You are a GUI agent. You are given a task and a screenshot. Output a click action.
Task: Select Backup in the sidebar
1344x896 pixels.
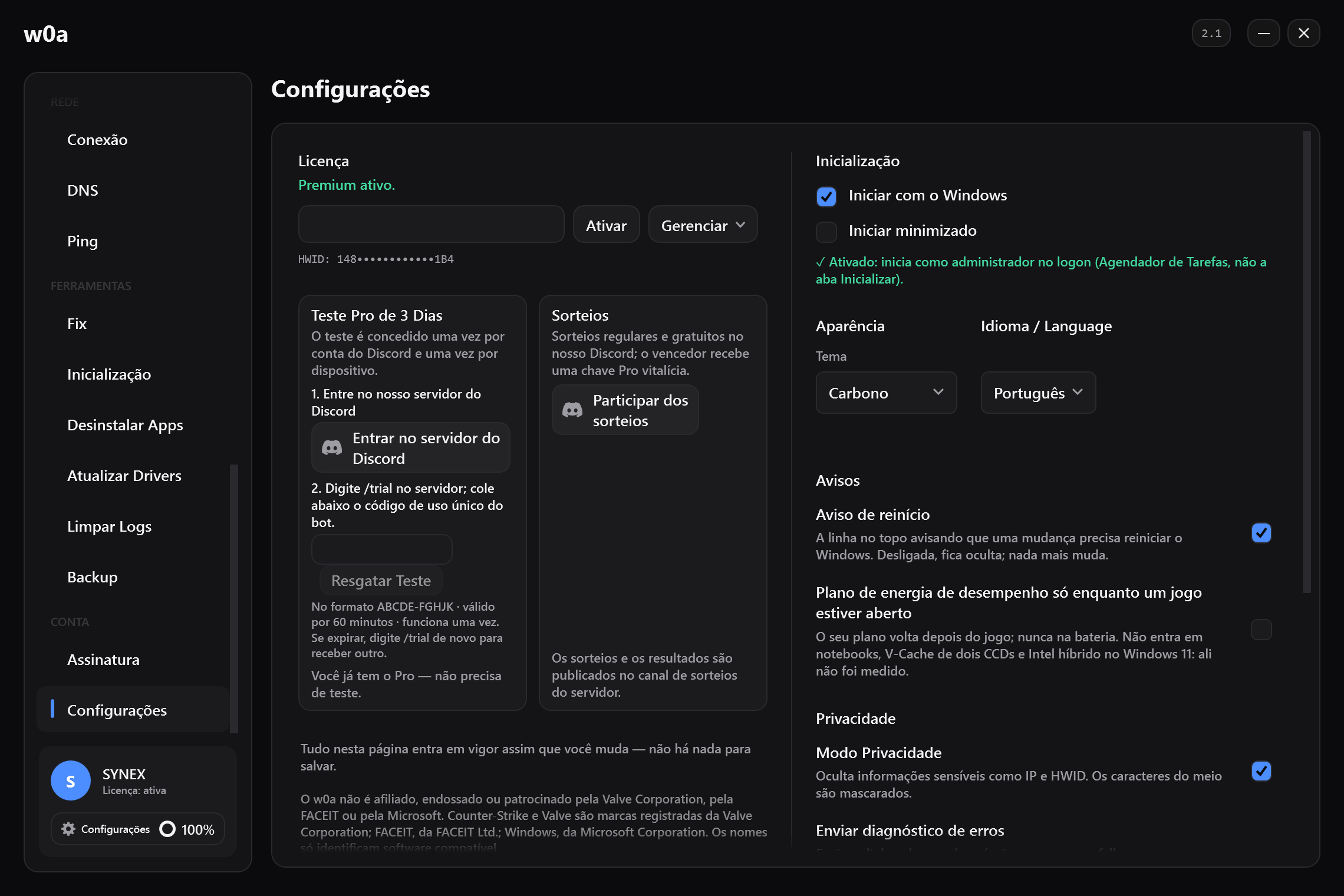pos(133,577)
